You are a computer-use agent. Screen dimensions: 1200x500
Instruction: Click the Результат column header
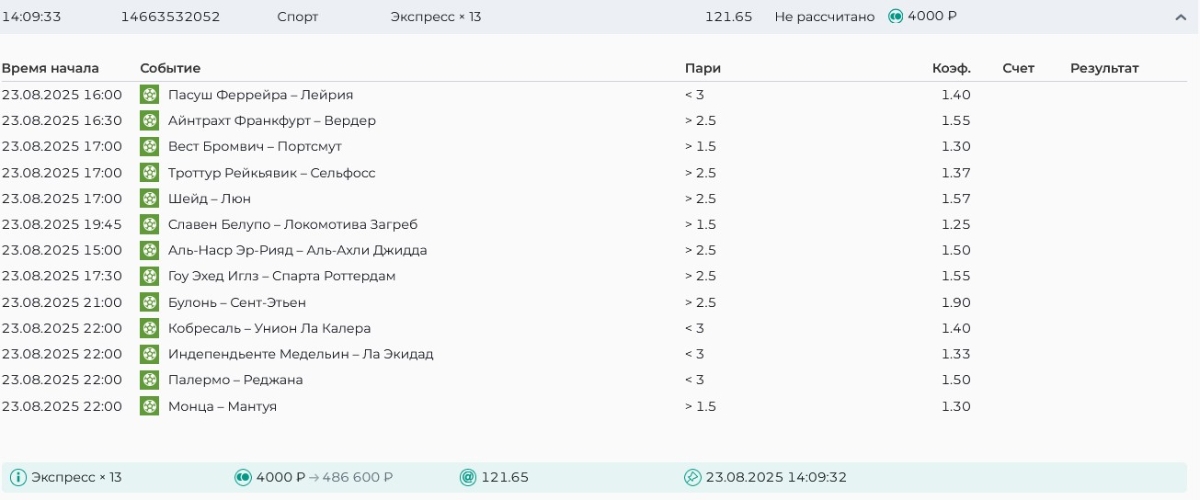(x=1104, y=68)
